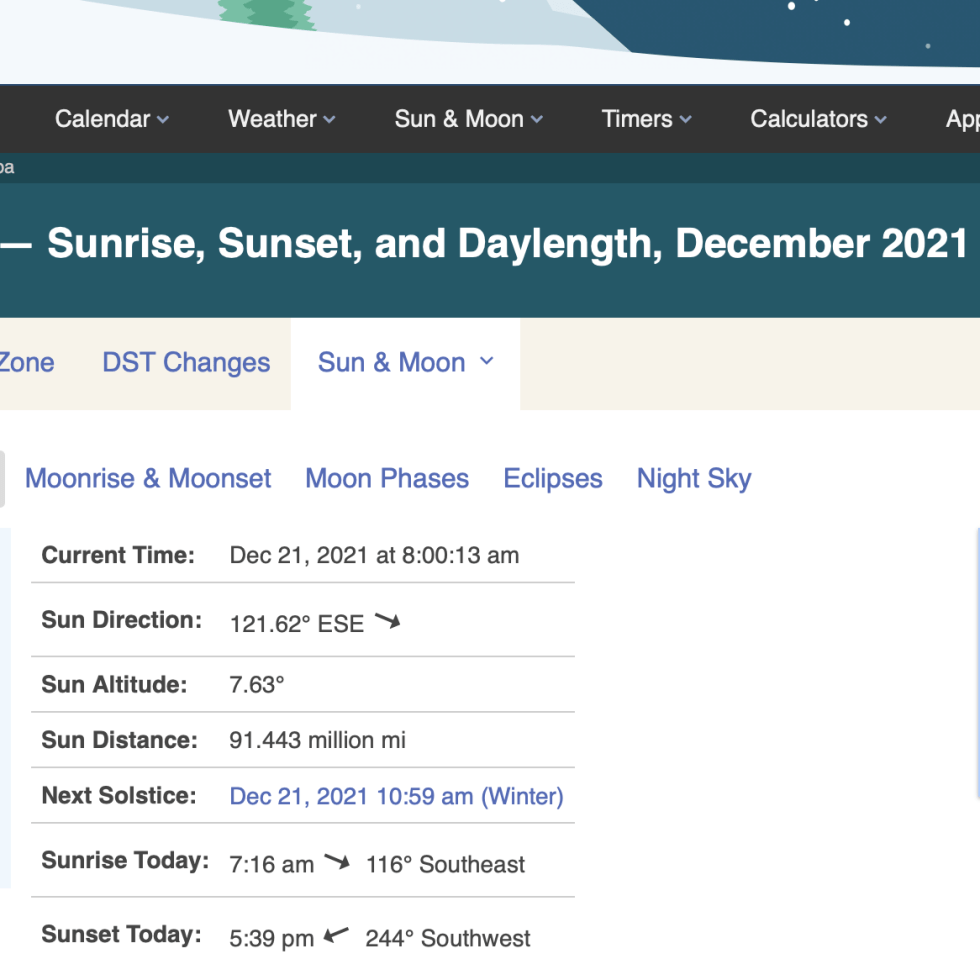Click the Sun Direction ESE arrow icon
This screenshot has height=980, width=980.
(387, 622)
